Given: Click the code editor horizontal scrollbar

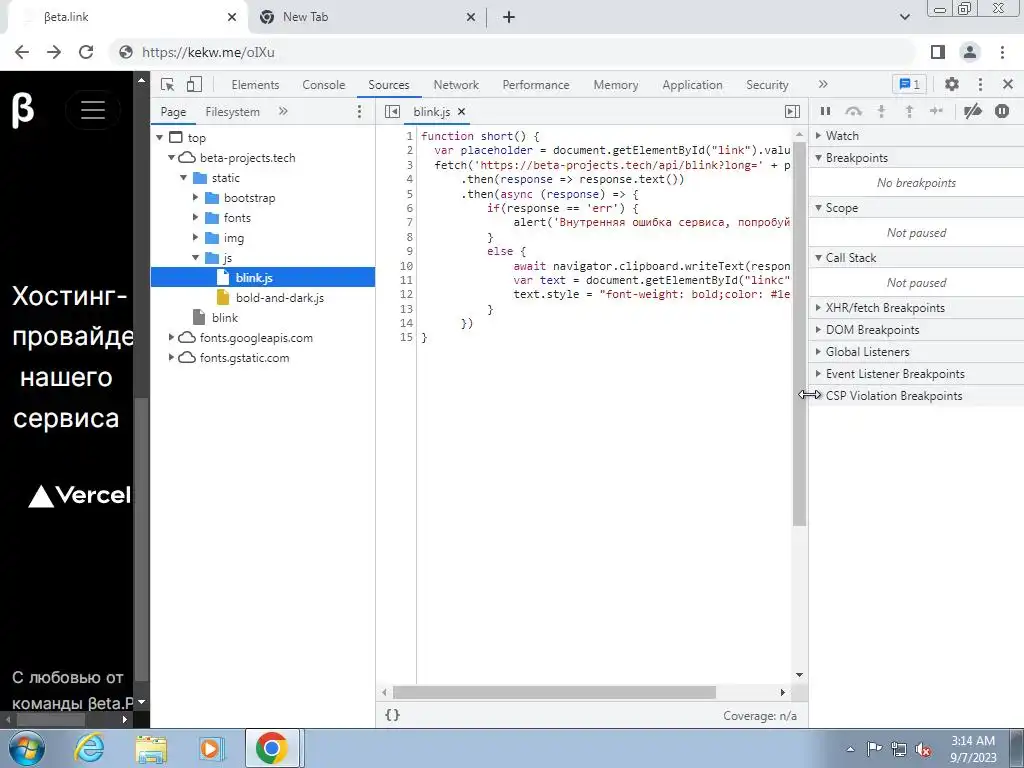Looking at the screenshot, I should tap(554, 692).
